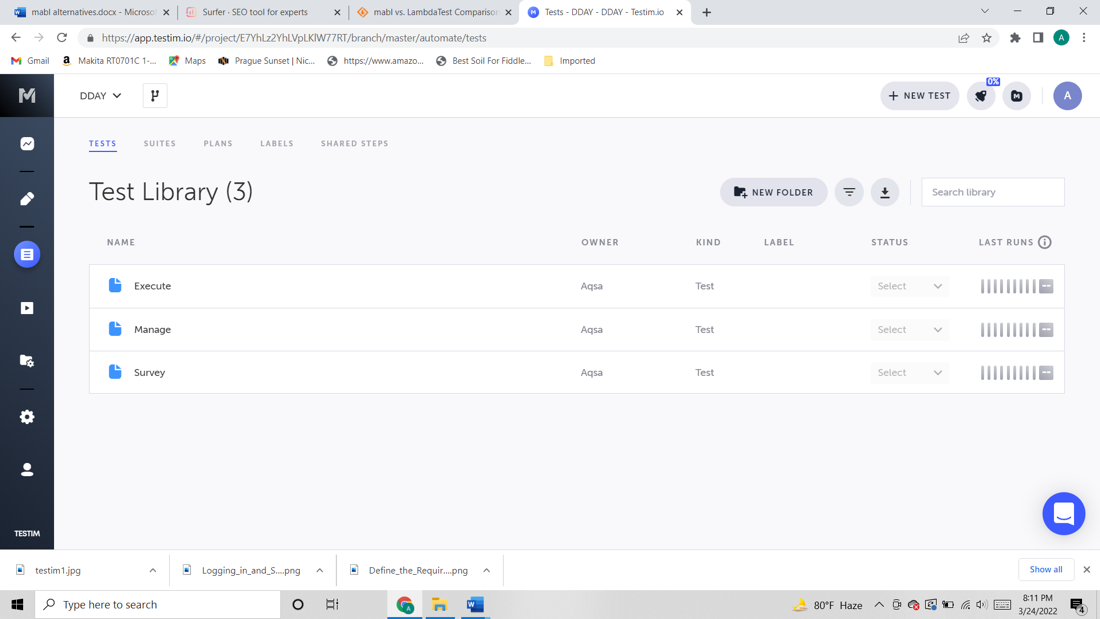Open the settings gear icon in sidebar

click(x=27, y=417)
